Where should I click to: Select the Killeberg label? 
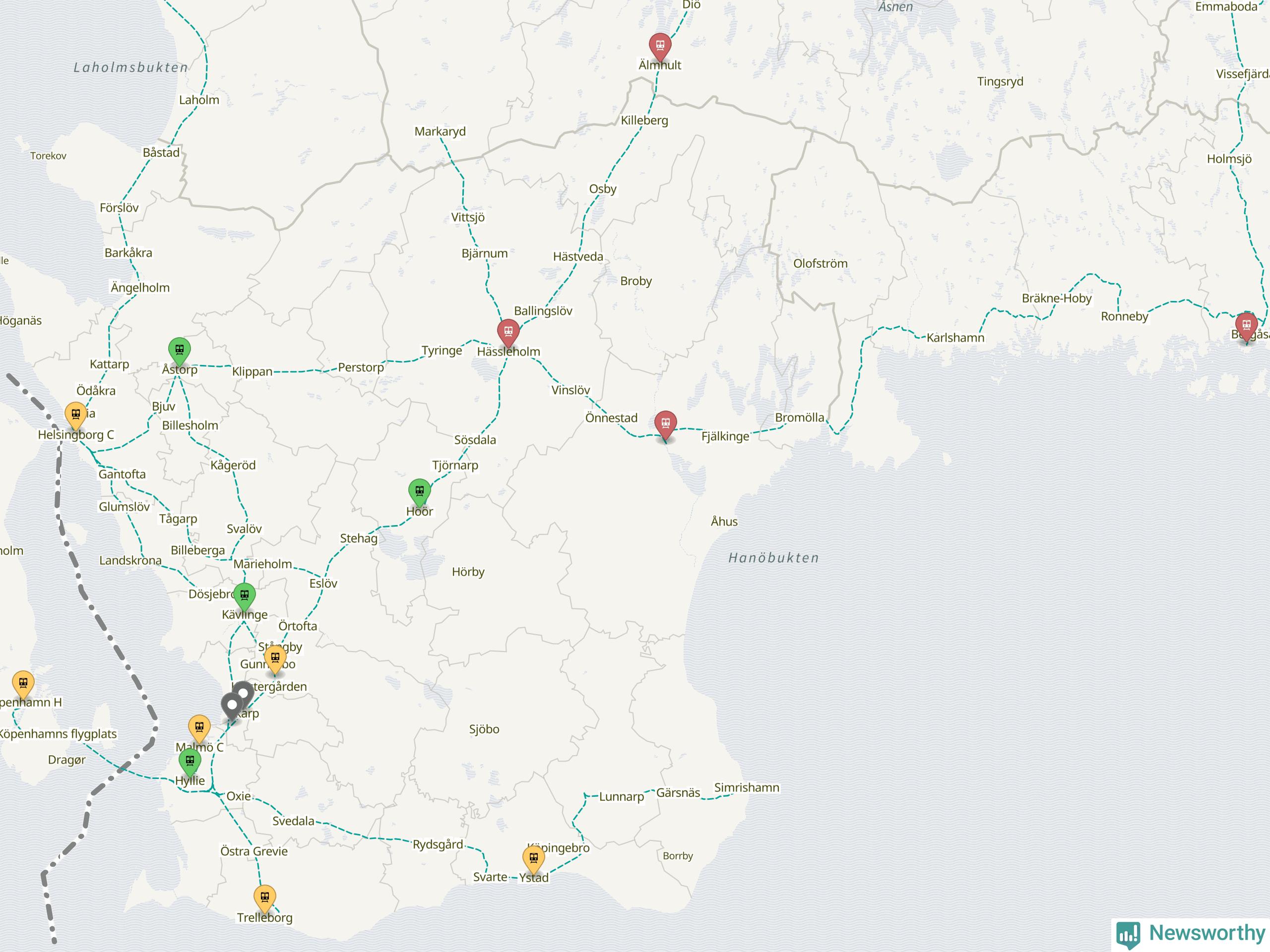pyautogui.click(x=644, y=120)
